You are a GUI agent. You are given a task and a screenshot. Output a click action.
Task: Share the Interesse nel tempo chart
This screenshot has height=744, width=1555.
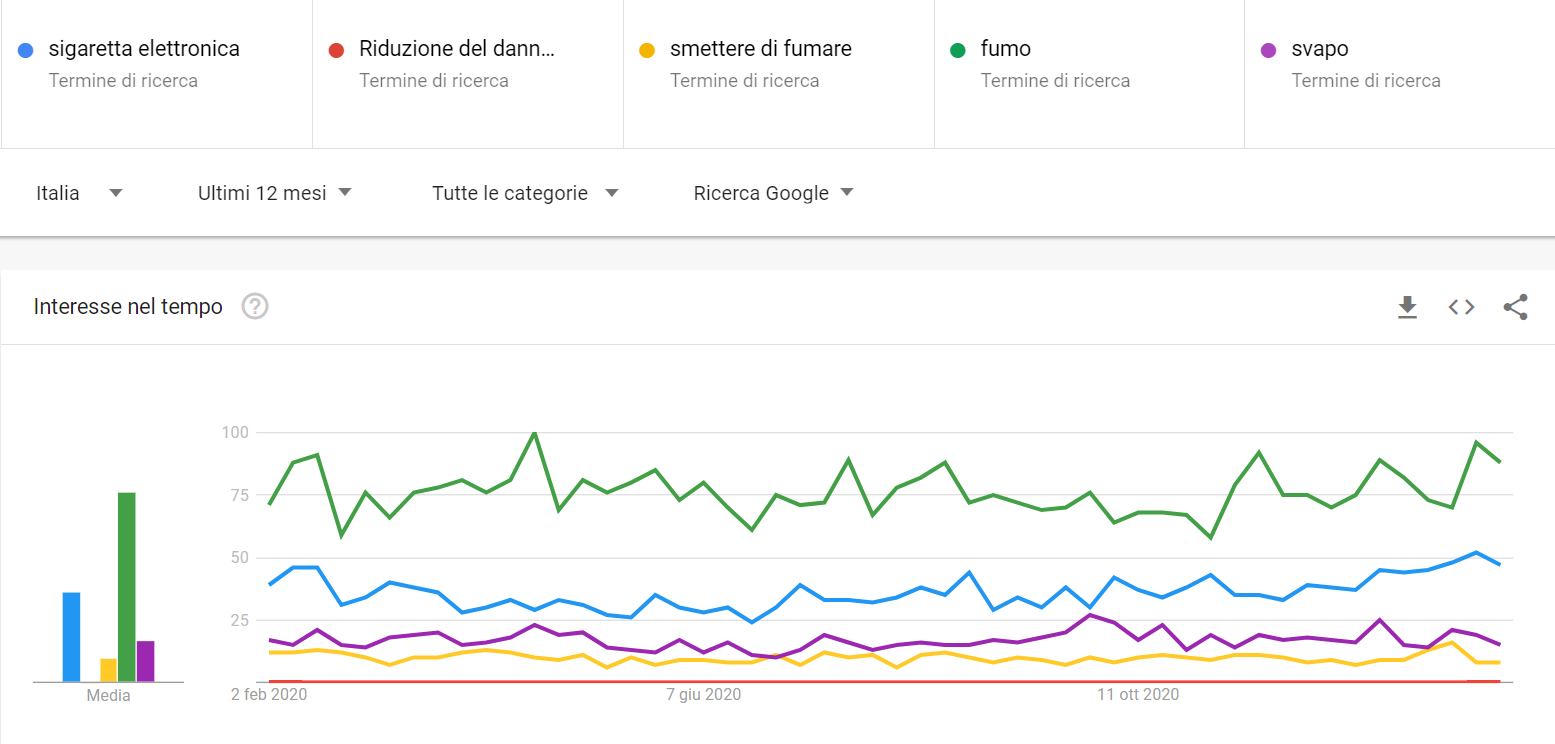(1515, 307)
